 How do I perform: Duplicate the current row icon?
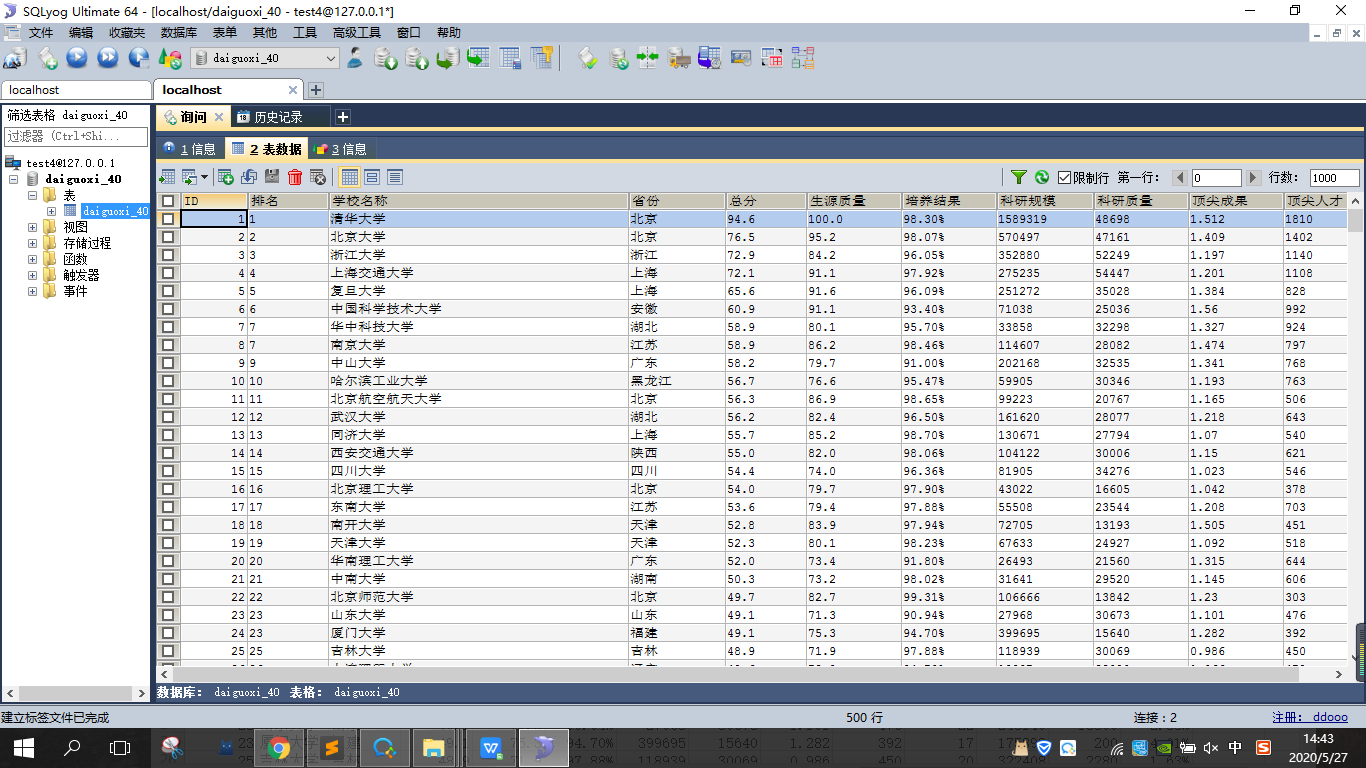[x=249, y=177]
